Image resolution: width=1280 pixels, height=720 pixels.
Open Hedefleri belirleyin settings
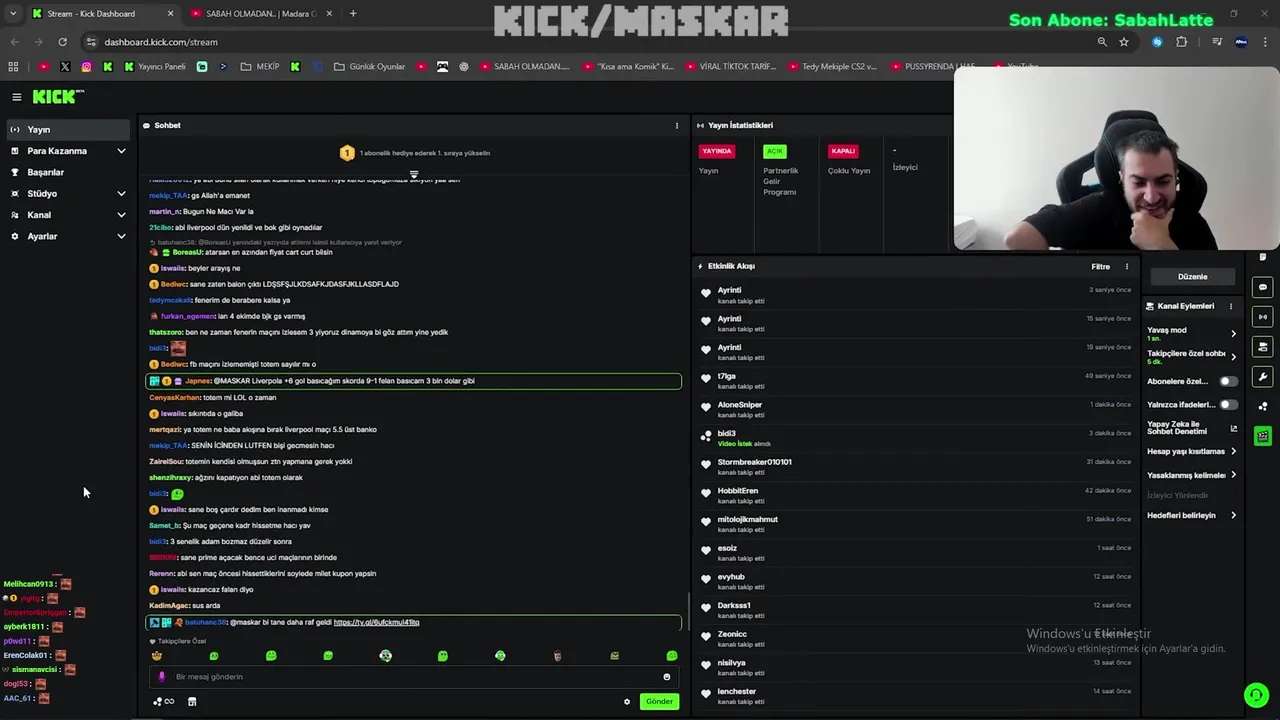[x=1233, y=516]
